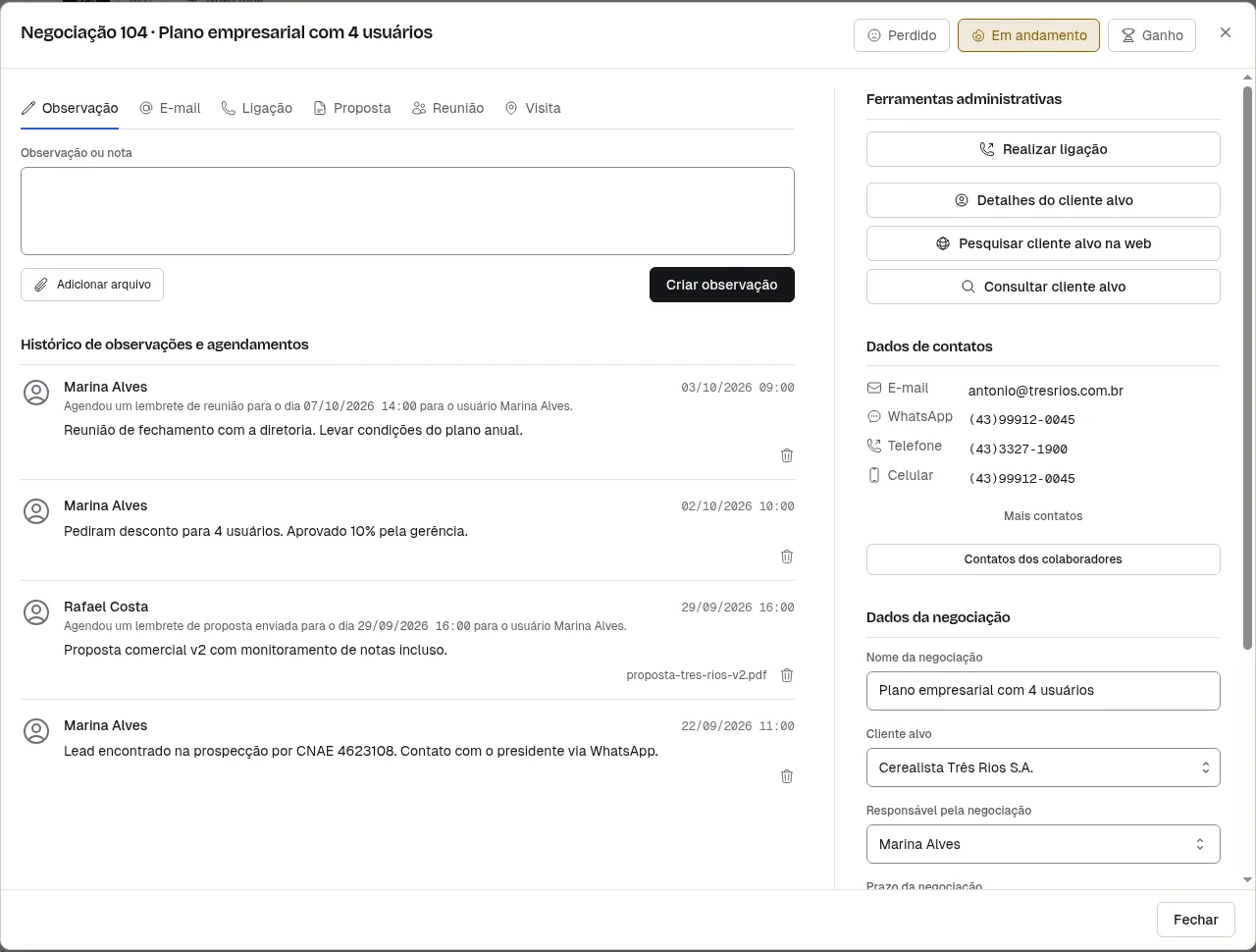Screen dimensions: 1256x952
Task: Click Pesquisar cliente alvo na web
Action: coord(1043,243)
